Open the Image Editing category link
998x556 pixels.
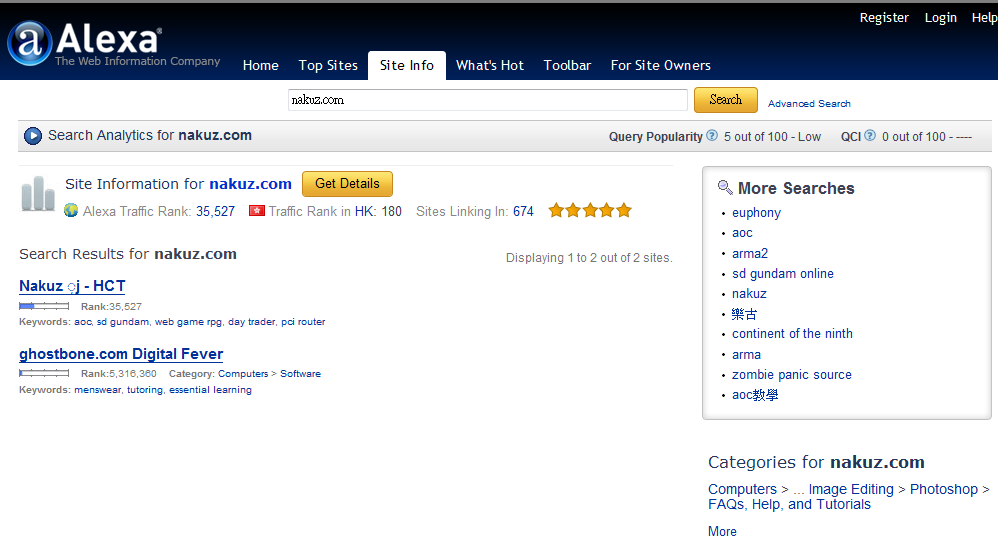pos(851,489)
